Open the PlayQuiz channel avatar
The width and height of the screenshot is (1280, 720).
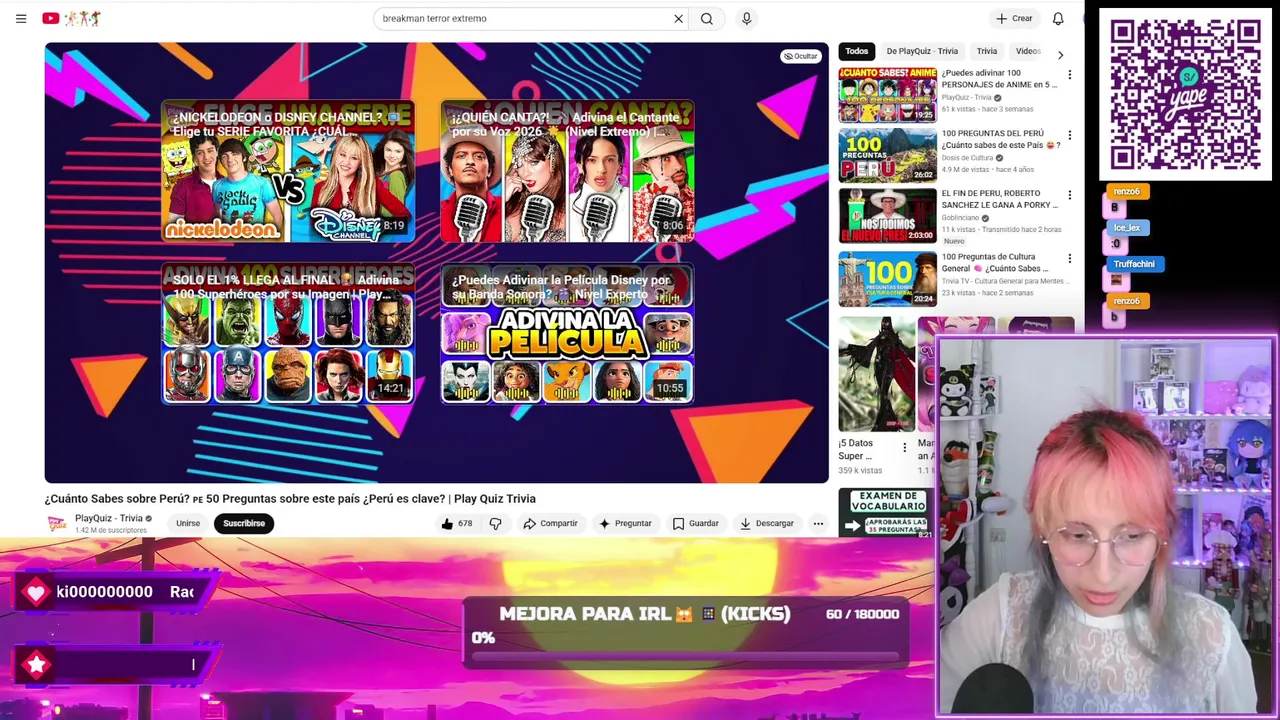[x=57, y=523]
